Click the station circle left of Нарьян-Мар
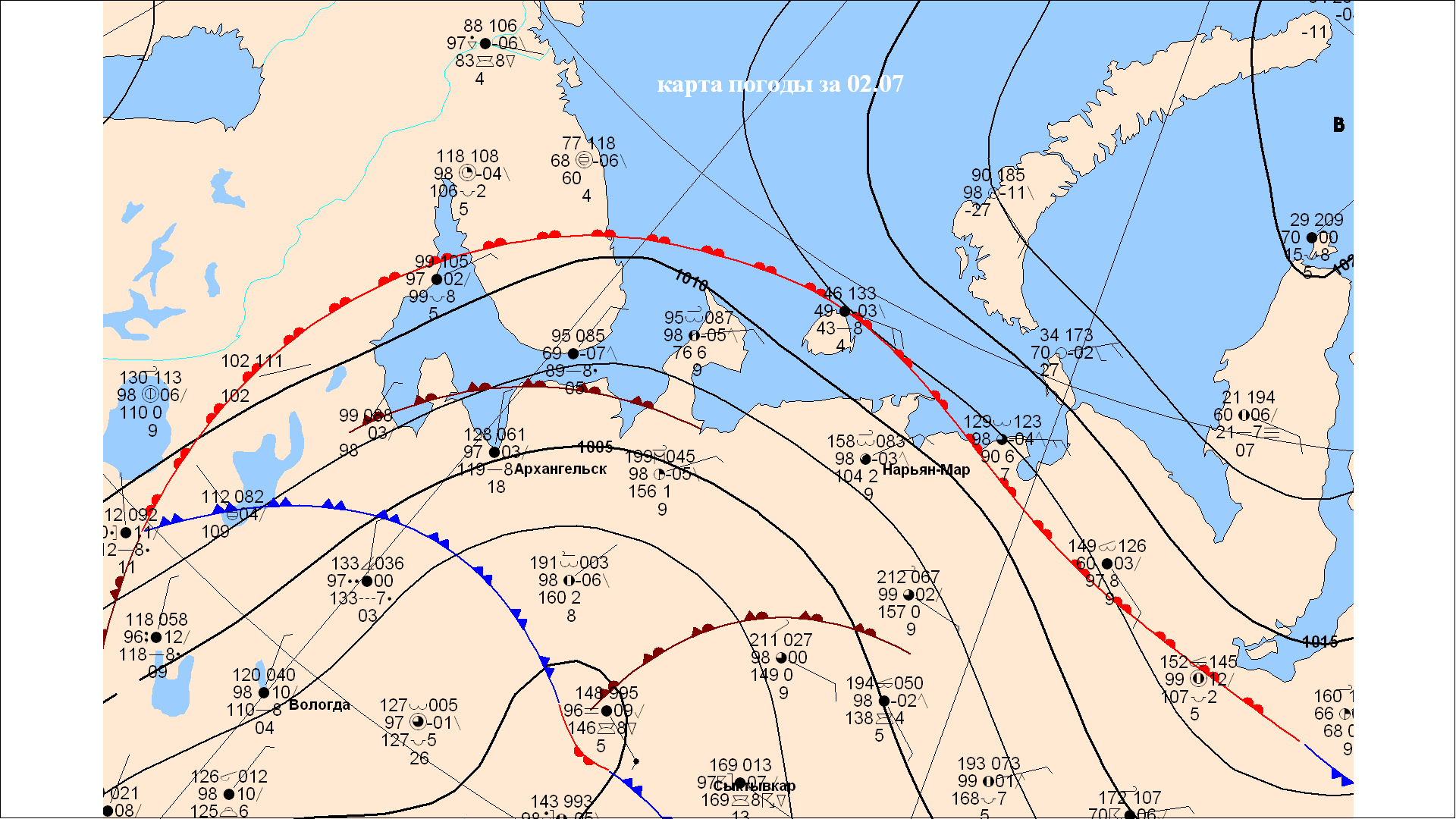This screenshot has height=819, width=1456. click(x=865, y=459)
